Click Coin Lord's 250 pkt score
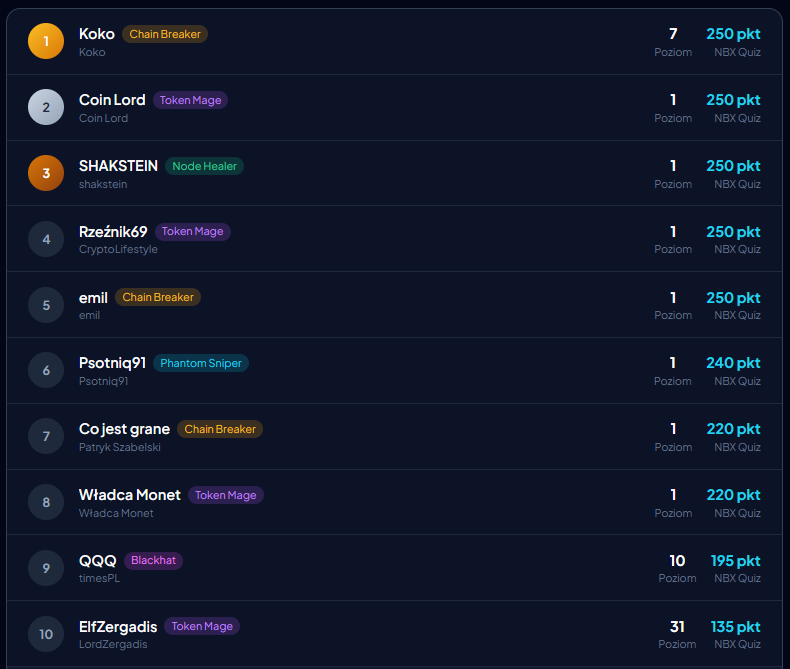The width and height of the screenshot is (790, 669). pos(733,100)
